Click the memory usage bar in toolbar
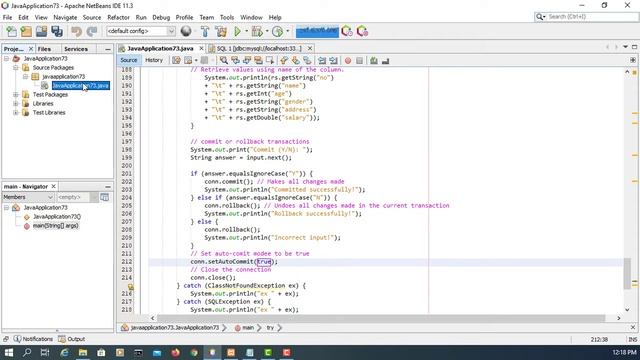640x360 pixels. [x=317, y=31]
